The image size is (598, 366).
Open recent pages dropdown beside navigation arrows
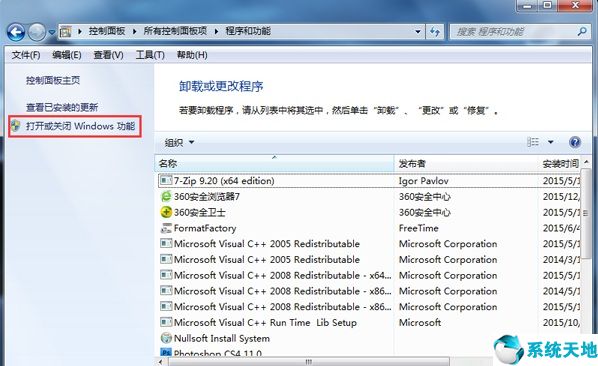[52, 32]
